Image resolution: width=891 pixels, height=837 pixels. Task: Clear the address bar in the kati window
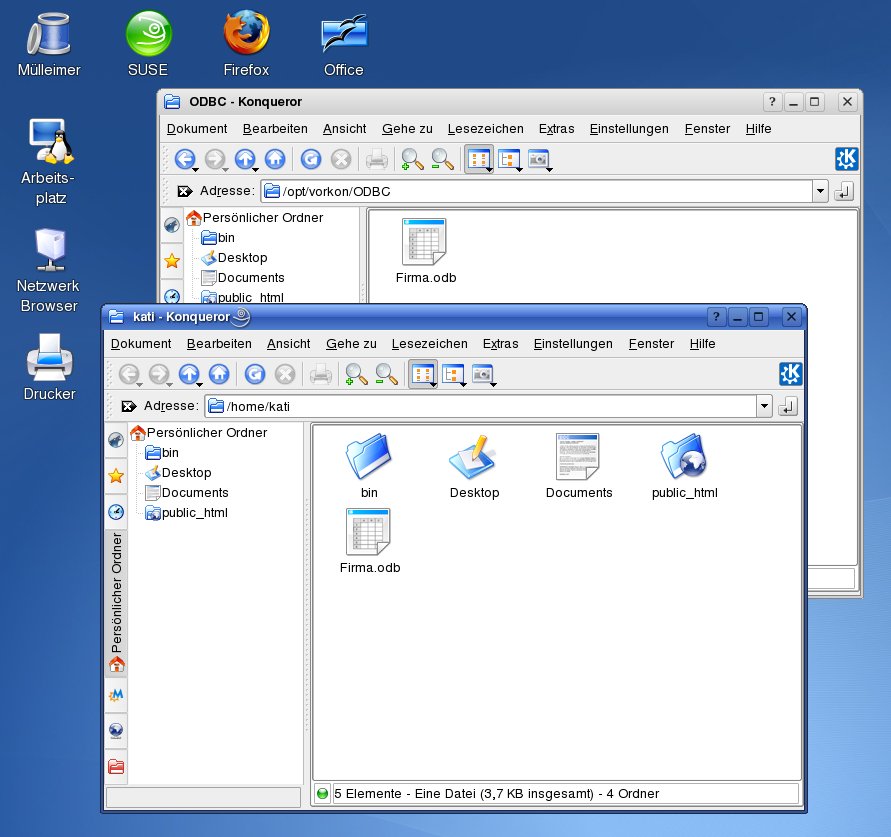point(129,406)
